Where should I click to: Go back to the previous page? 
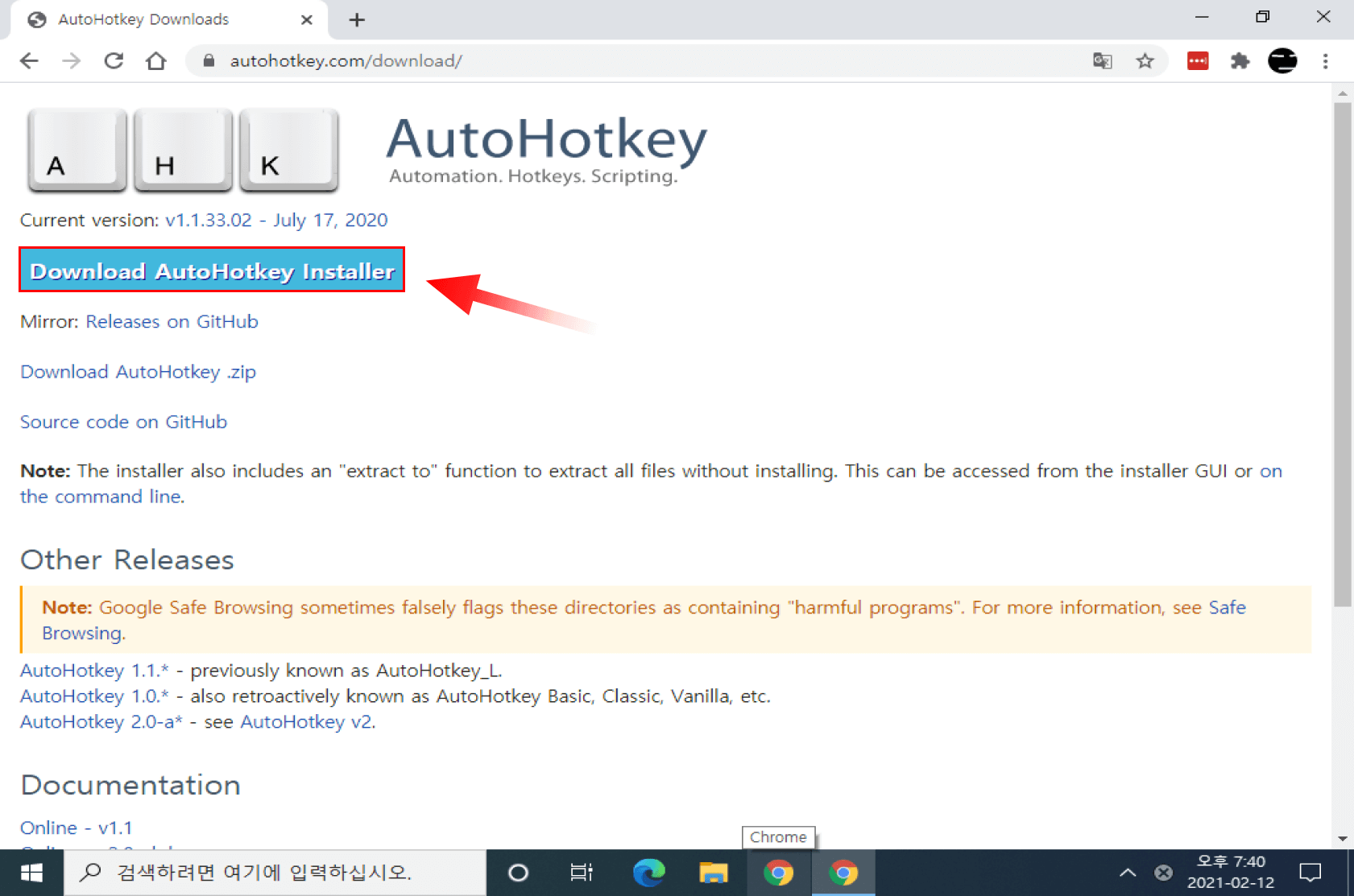[29, 61]
